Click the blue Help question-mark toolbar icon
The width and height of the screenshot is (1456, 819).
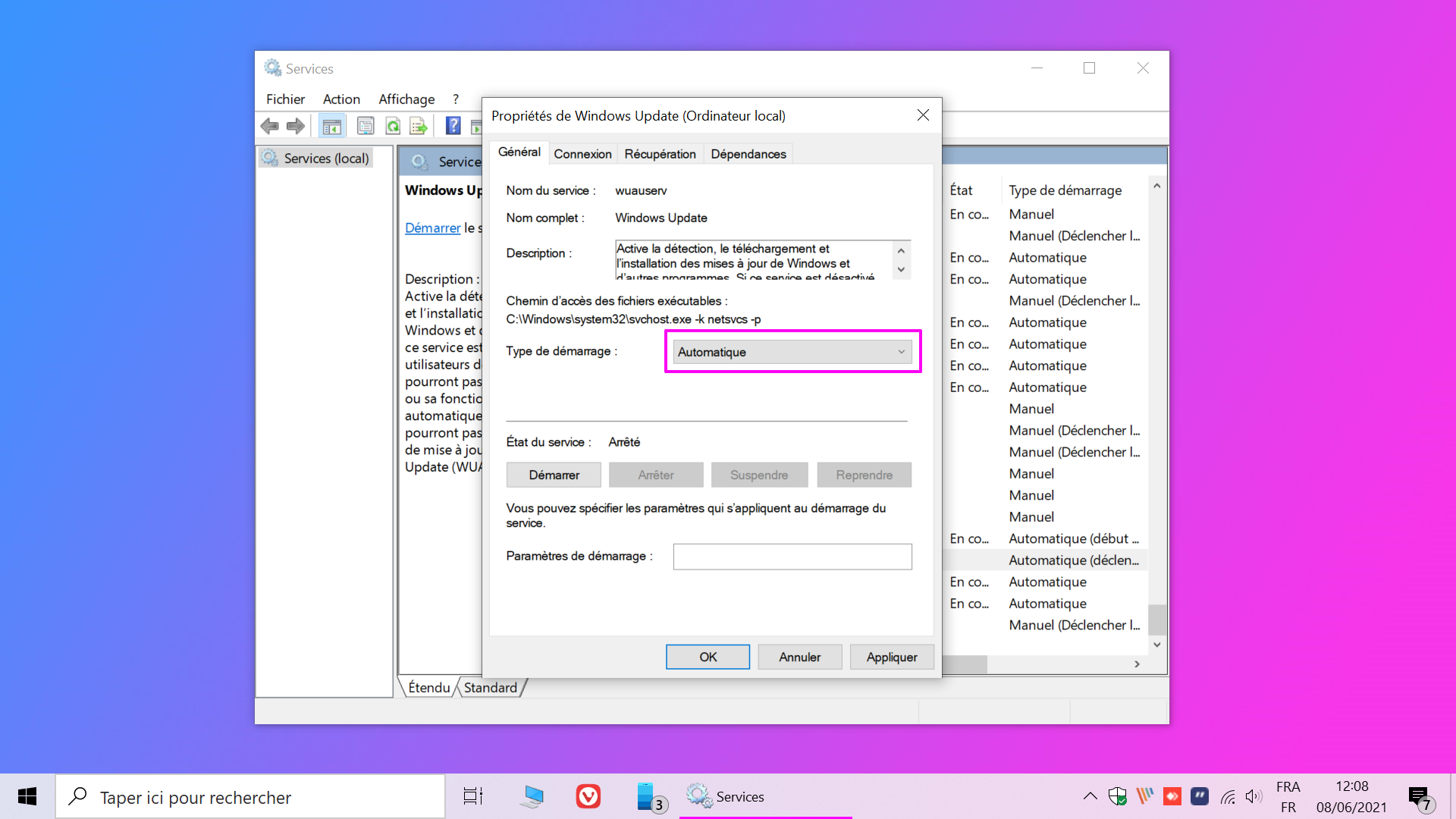point(453,126)
